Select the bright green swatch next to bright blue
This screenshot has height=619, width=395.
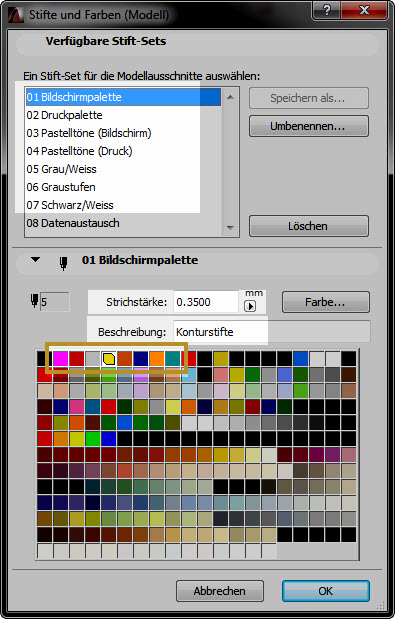coord(93,439)
